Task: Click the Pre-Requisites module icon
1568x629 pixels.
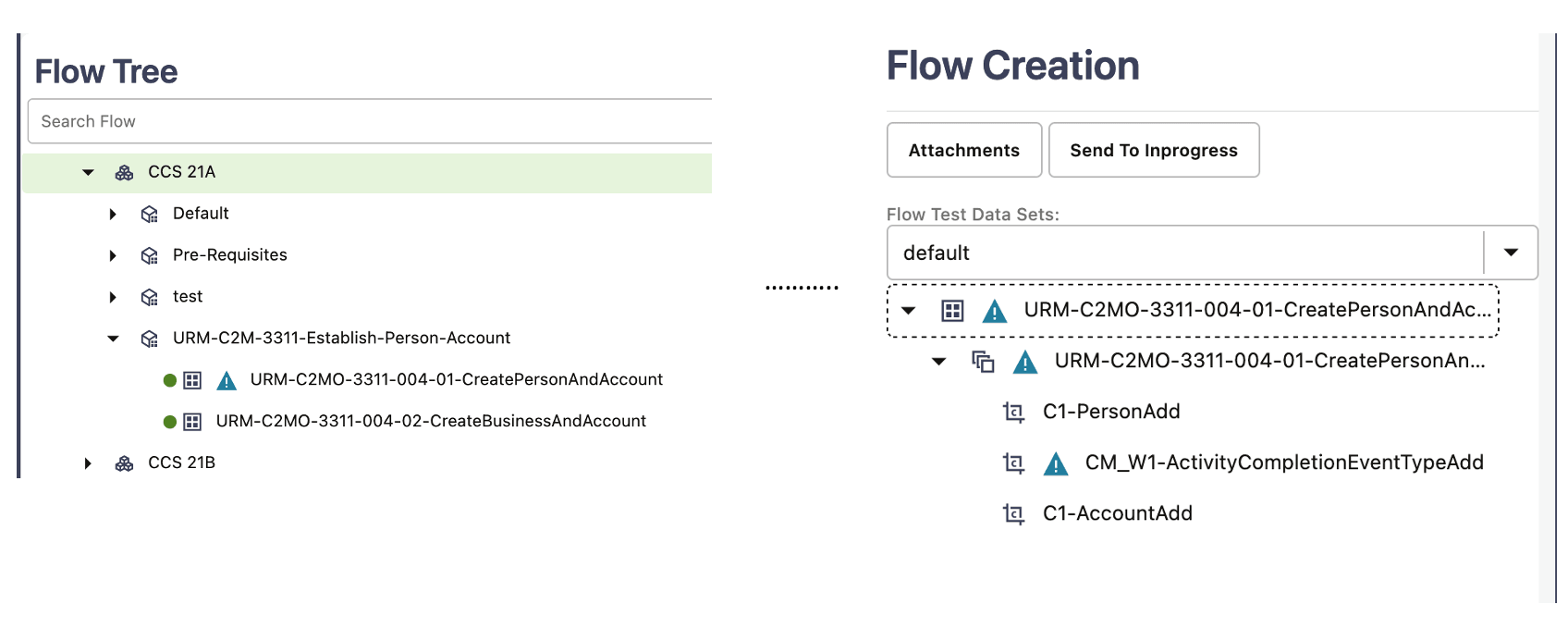Action: coord(149,256)
